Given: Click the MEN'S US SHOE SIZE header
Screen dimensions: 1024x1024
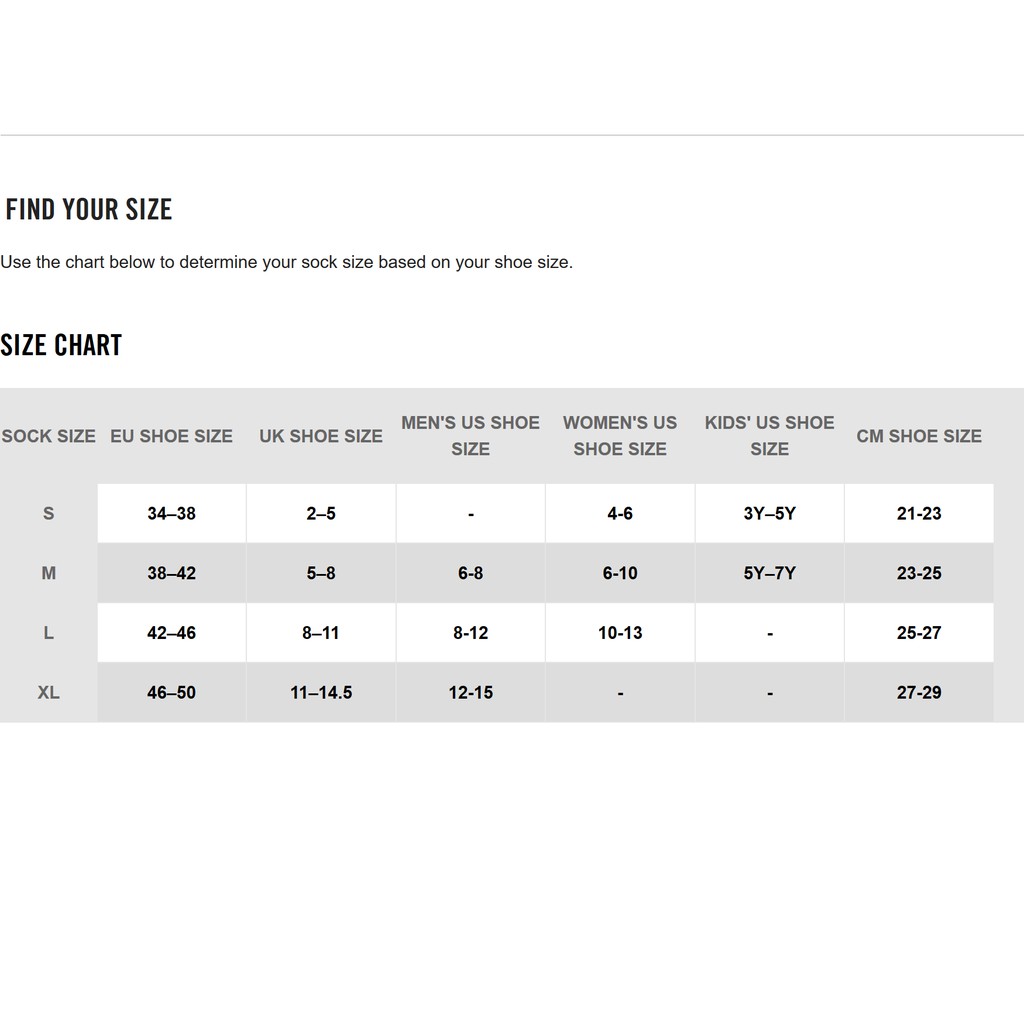Looking at the screenshot, I should tap(470, 436).
